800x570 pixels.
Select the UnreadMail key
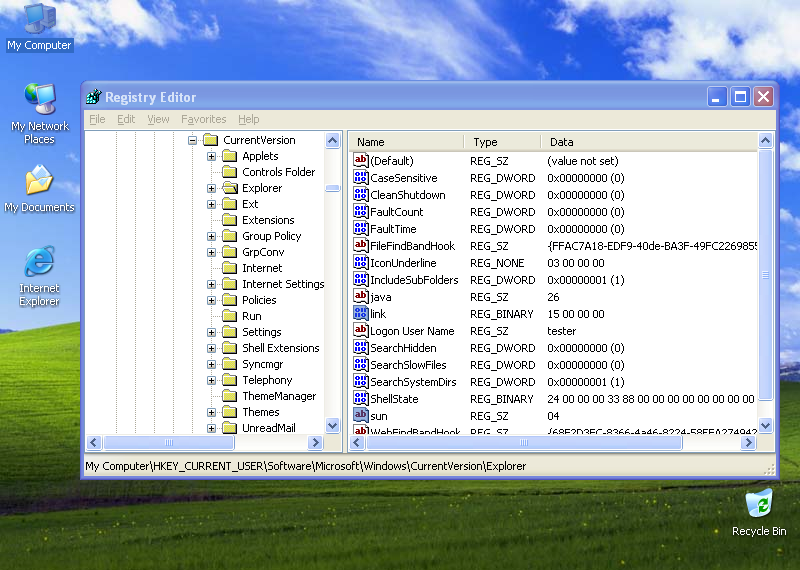[x=268, y=428]
